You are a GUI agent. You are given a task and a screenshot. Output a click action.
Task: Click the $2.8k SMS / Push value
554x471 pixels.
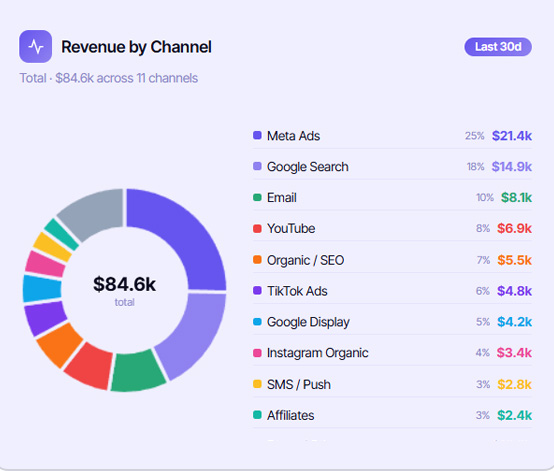(x=514, y=384)
